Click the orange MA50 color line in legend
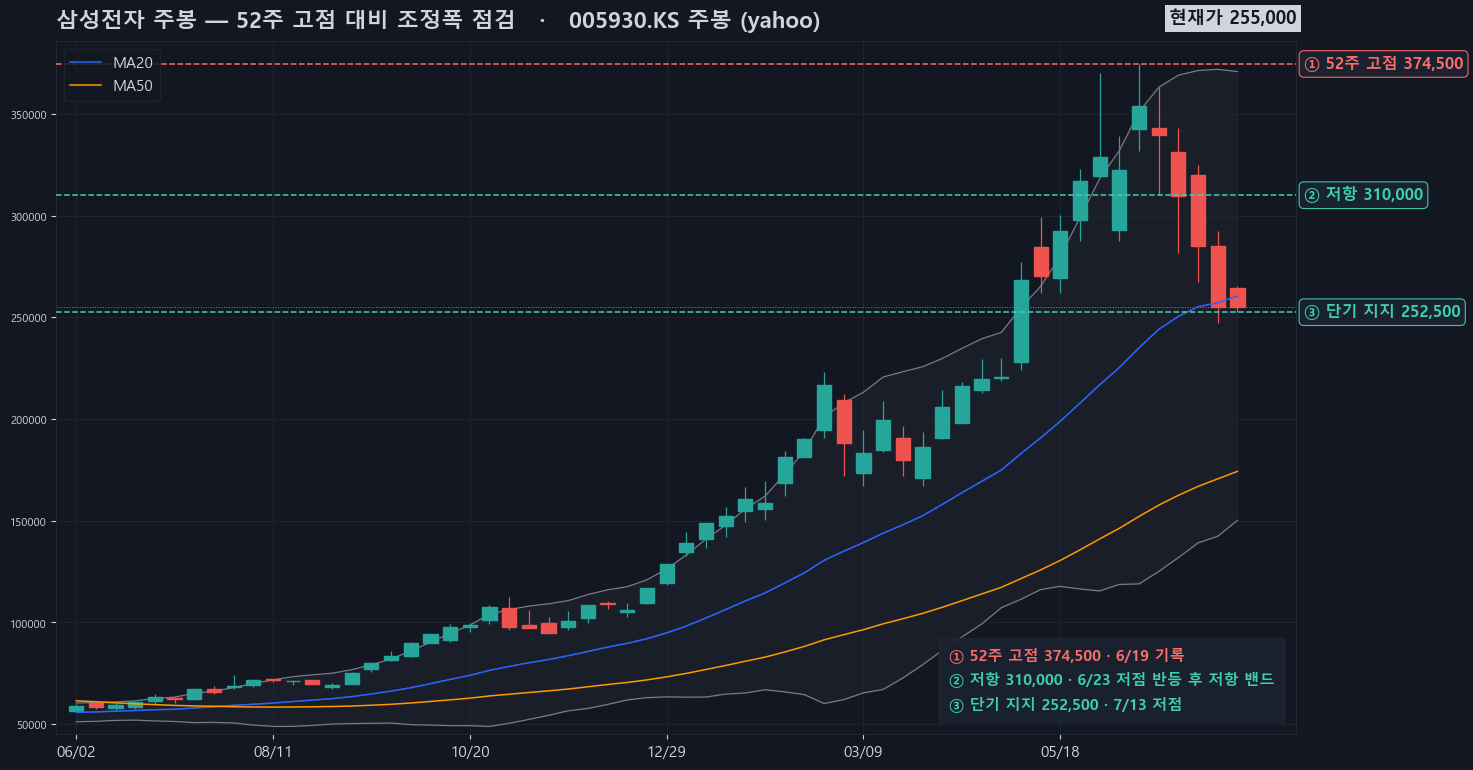This screenshot has width=1473, height=770. point(86,86)
